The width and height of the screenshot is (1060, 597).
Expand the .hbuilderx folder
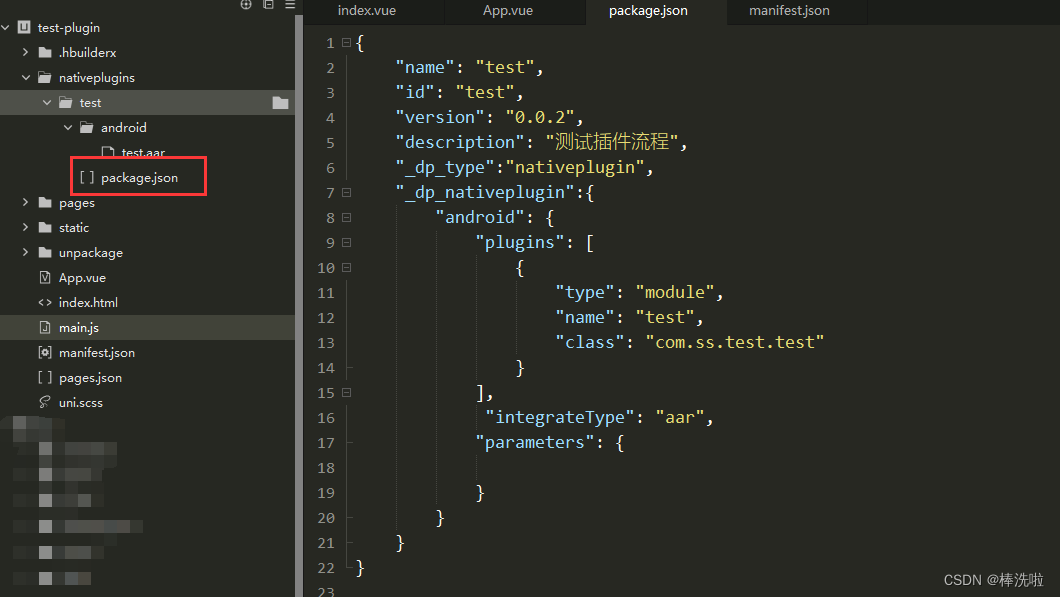[x=26, y=53]
